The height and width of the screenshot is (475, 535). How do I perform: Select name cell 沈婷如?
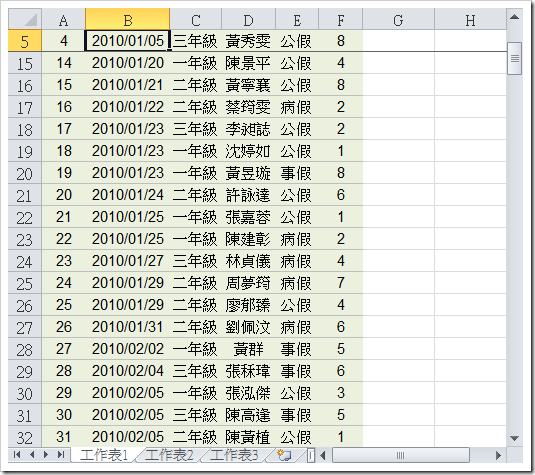248,151
